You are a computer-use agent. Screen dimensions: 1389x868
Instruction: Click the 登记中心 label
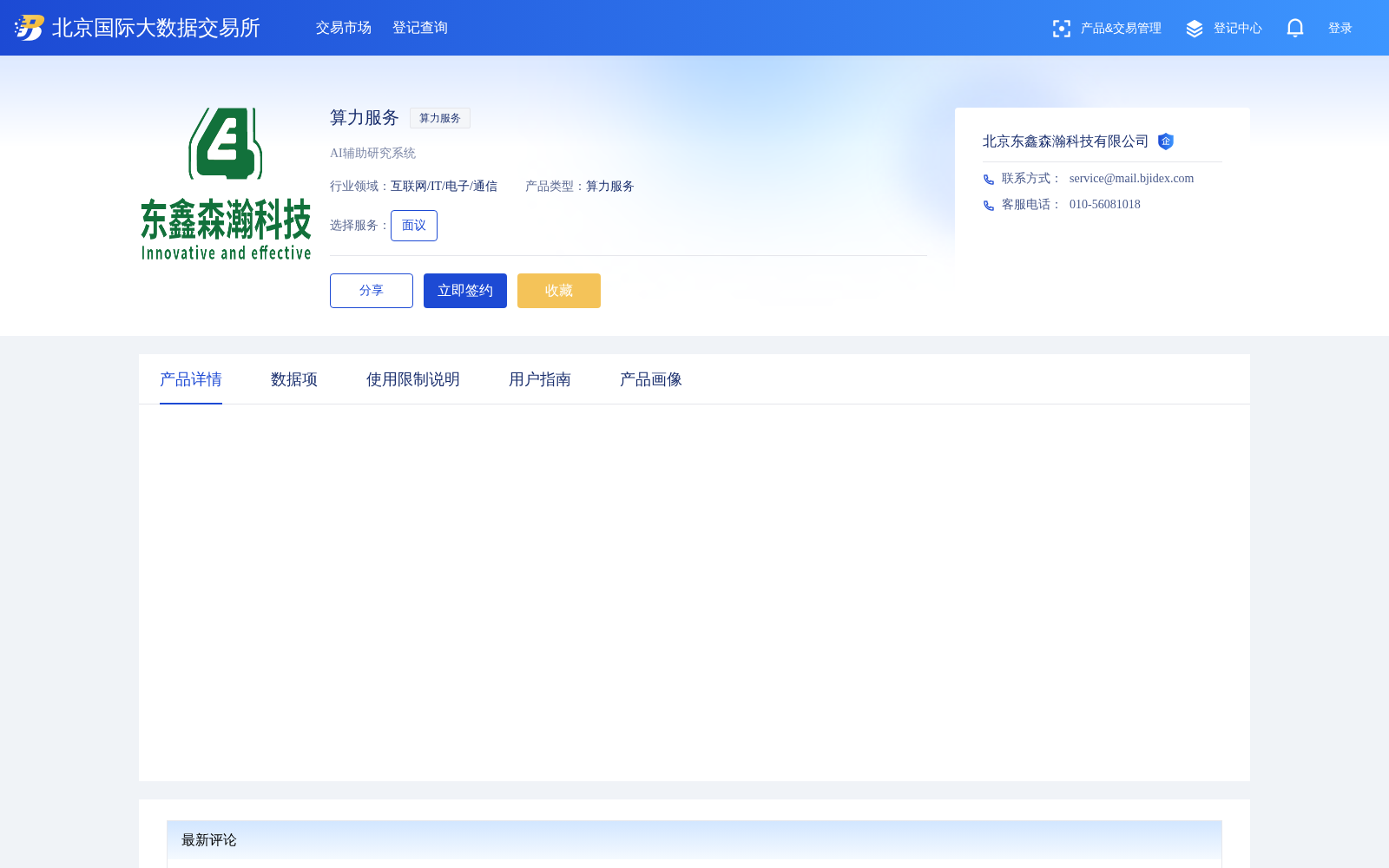[1238, 29]
